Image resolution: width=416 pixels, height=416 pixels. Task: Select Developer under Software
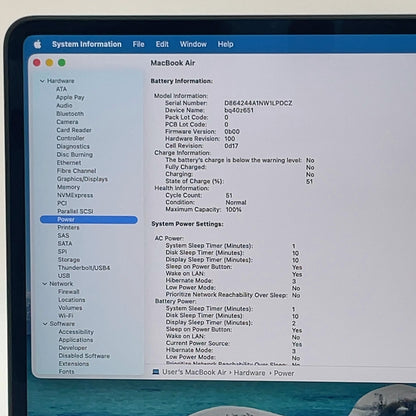coord(73,348)
